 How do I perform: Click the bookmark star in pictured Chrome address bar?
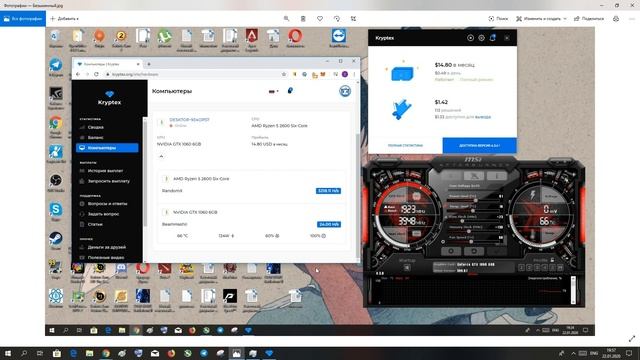pos(284,74)
